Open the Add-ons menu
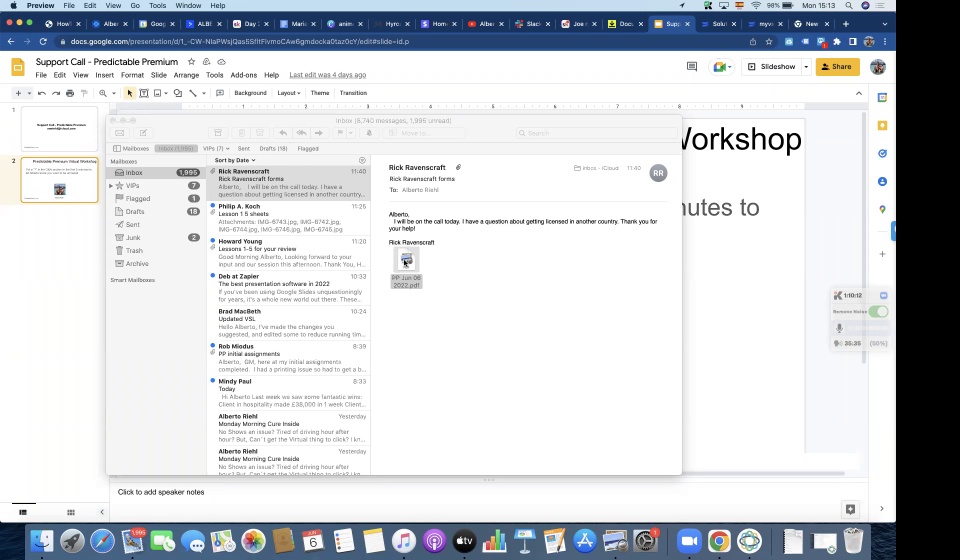The image size is (960, 560). (x=244, y=75)
